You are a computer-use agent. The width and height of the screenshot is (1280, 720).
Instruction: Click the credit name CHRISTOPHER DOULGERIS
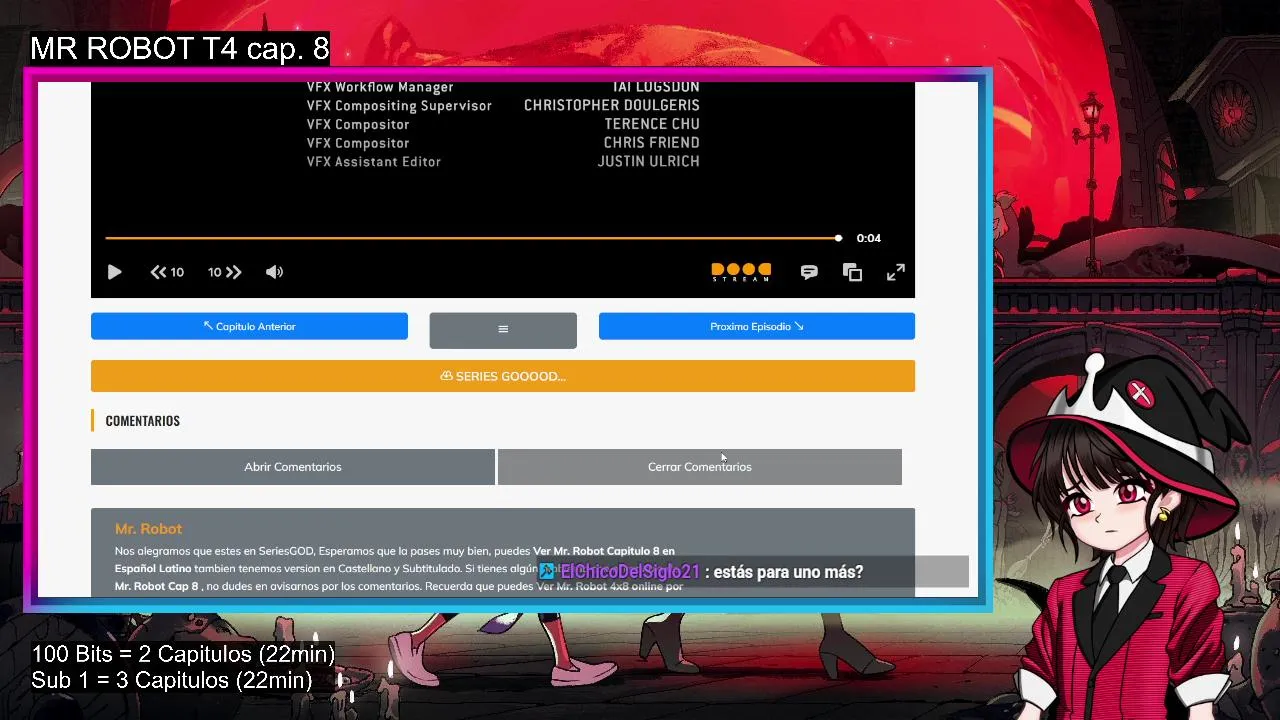612,105
